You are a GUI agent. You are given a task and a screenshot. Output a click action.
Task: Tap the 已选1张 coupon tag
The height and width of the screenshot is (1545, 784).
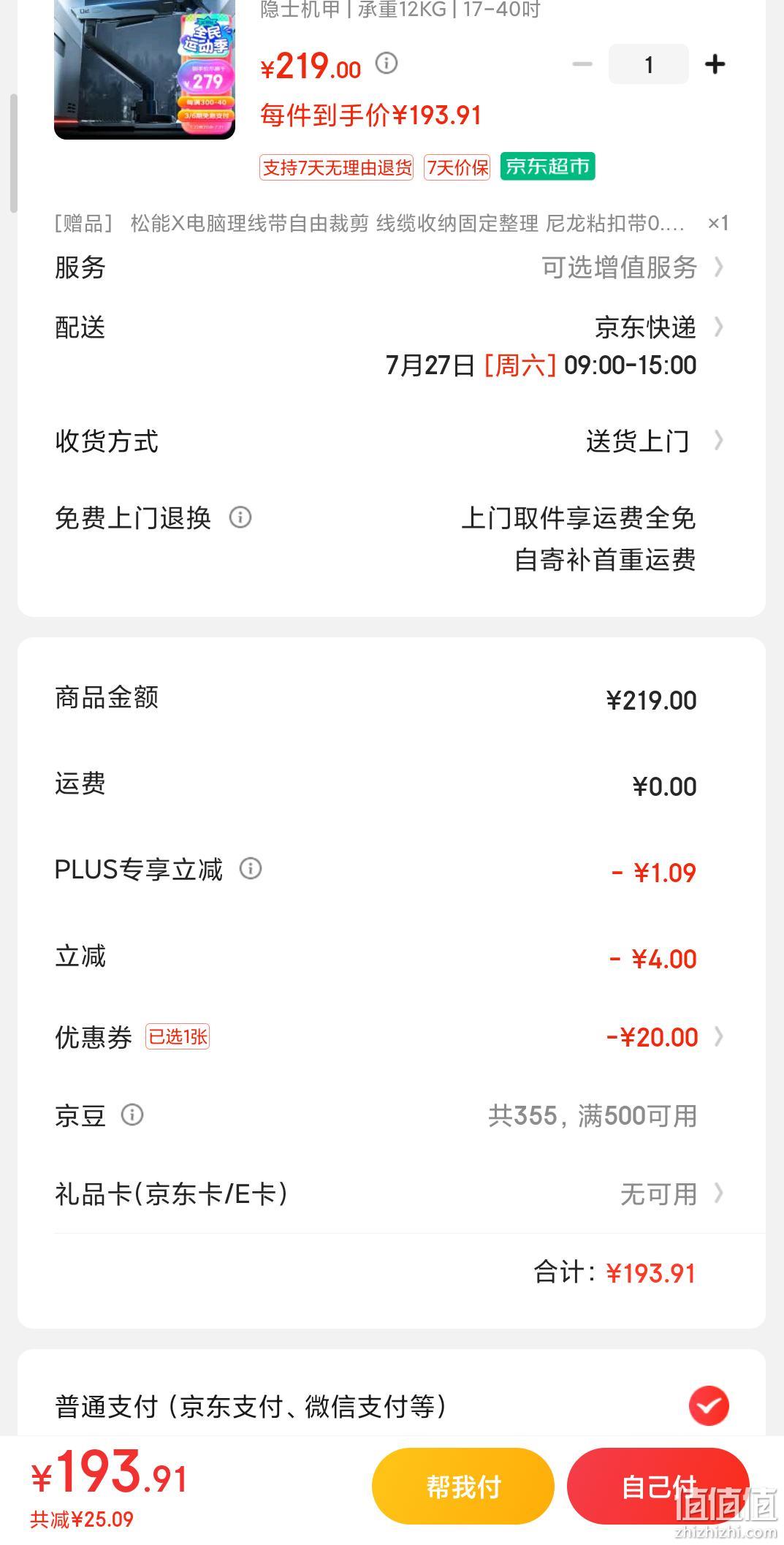[178, 1036]
